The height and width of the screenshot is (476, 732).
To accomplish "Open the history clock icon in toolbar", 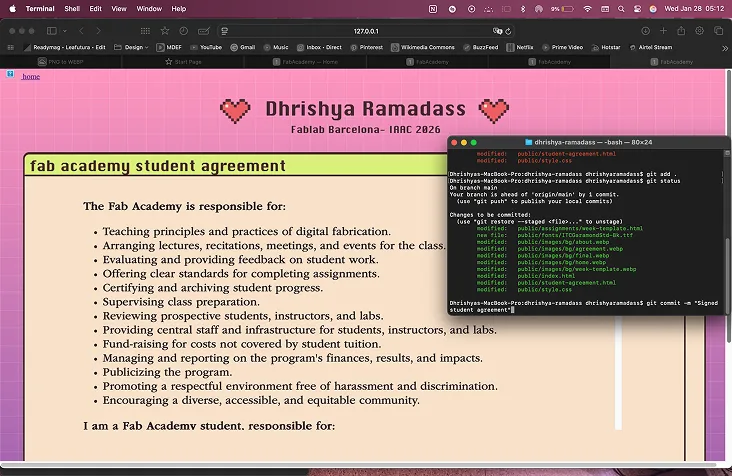I will coord(183,31).
